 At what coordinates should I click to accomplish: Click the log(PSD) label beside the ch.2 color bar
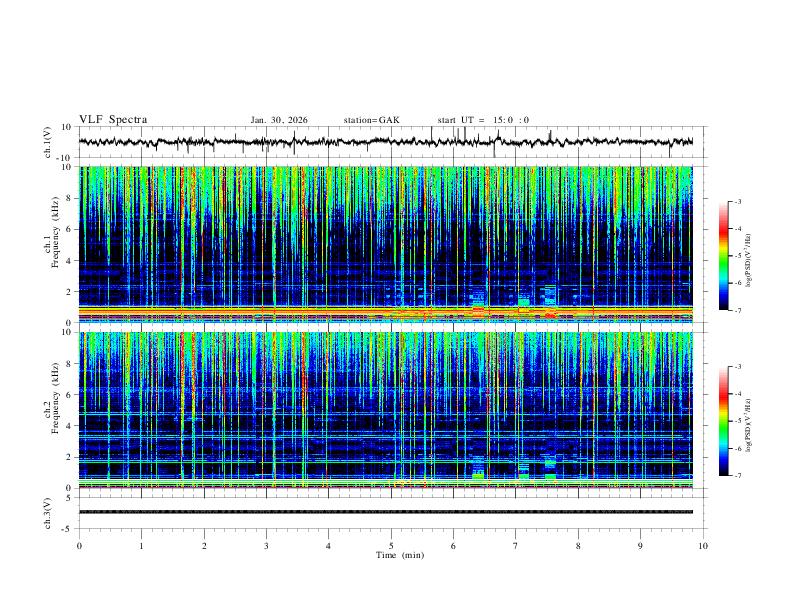tap(749, 426)
